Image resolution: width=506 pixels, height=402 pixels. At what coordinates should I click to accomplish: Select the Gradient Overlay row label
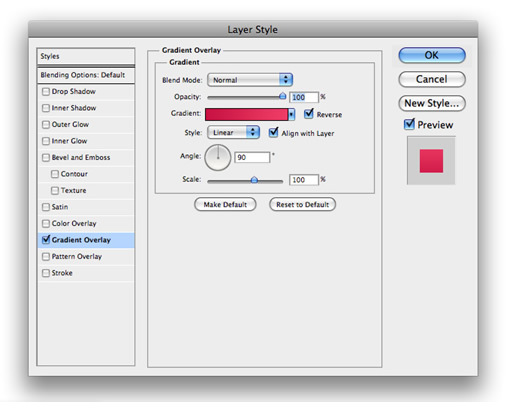click(81, 240)
